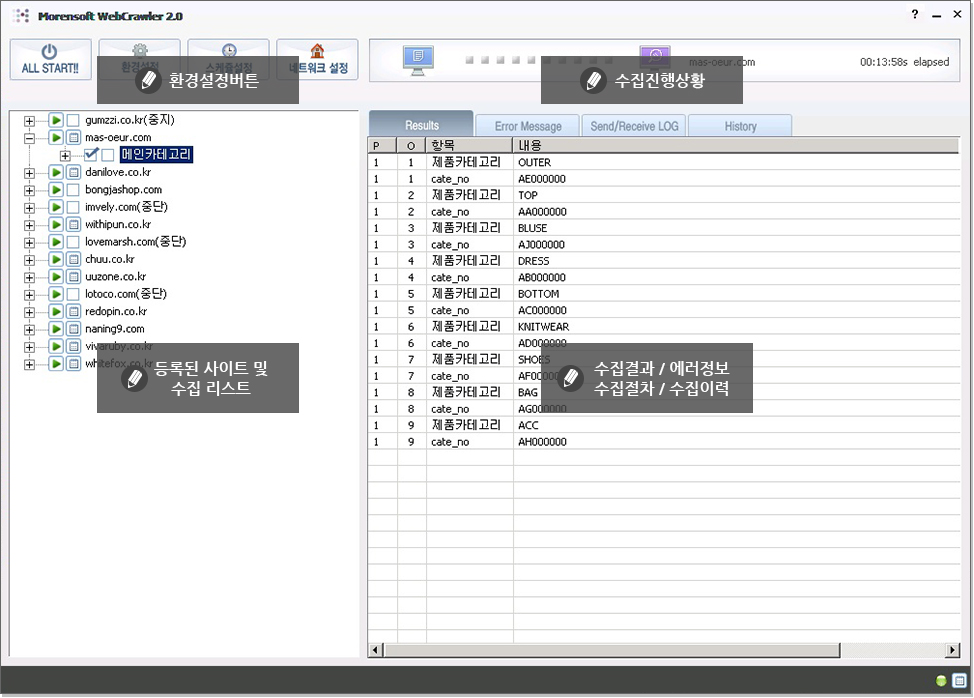Screen dimensions: 974x698
Task: Open the Error Message tab
Action: coord(527,126)
